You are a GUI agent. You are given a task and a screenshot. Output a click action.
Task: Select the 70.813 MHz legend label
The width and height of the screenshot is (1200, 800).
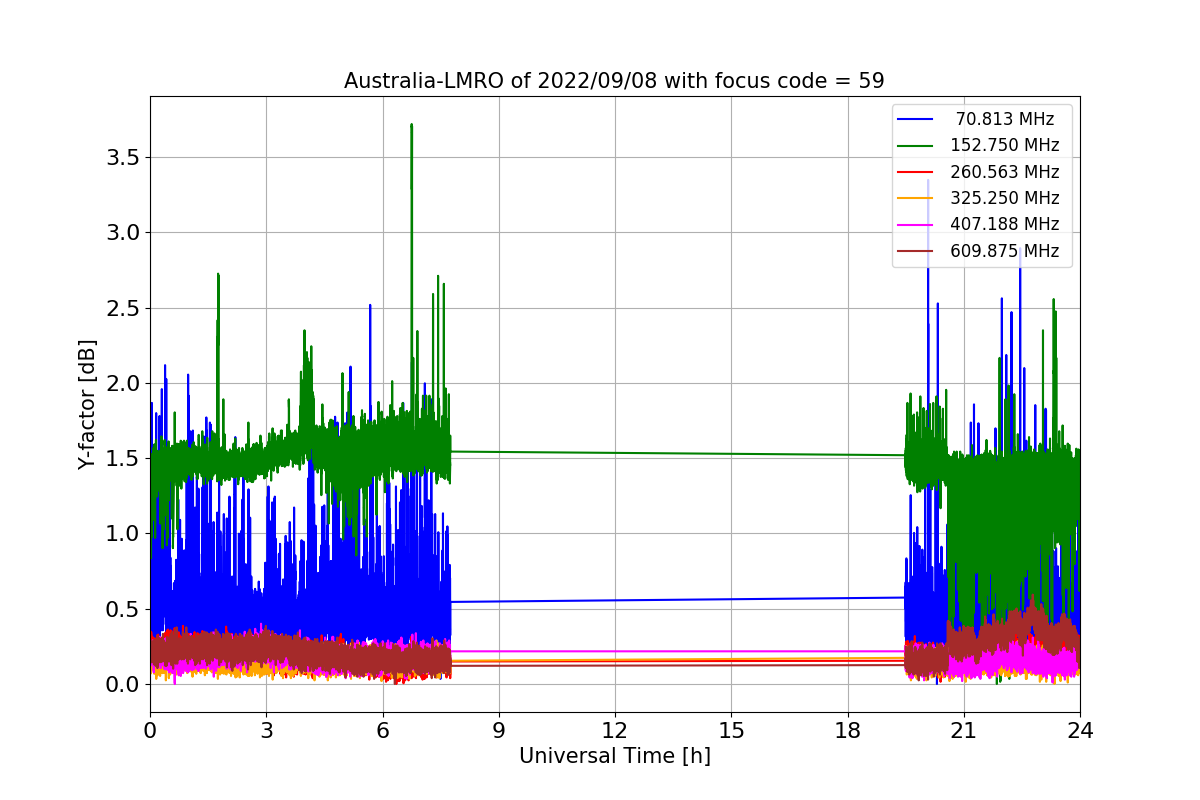tap(1005, 119)
